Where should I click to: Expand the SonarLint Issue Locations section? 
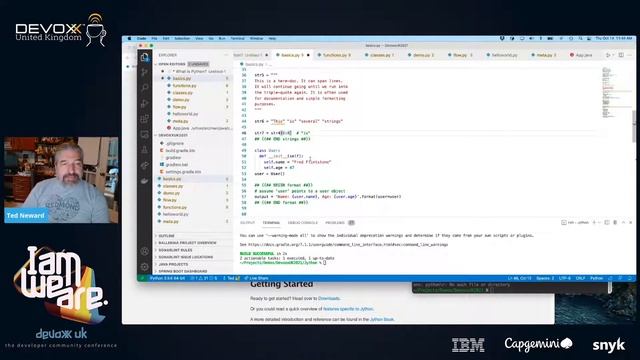tap(185, 257)
